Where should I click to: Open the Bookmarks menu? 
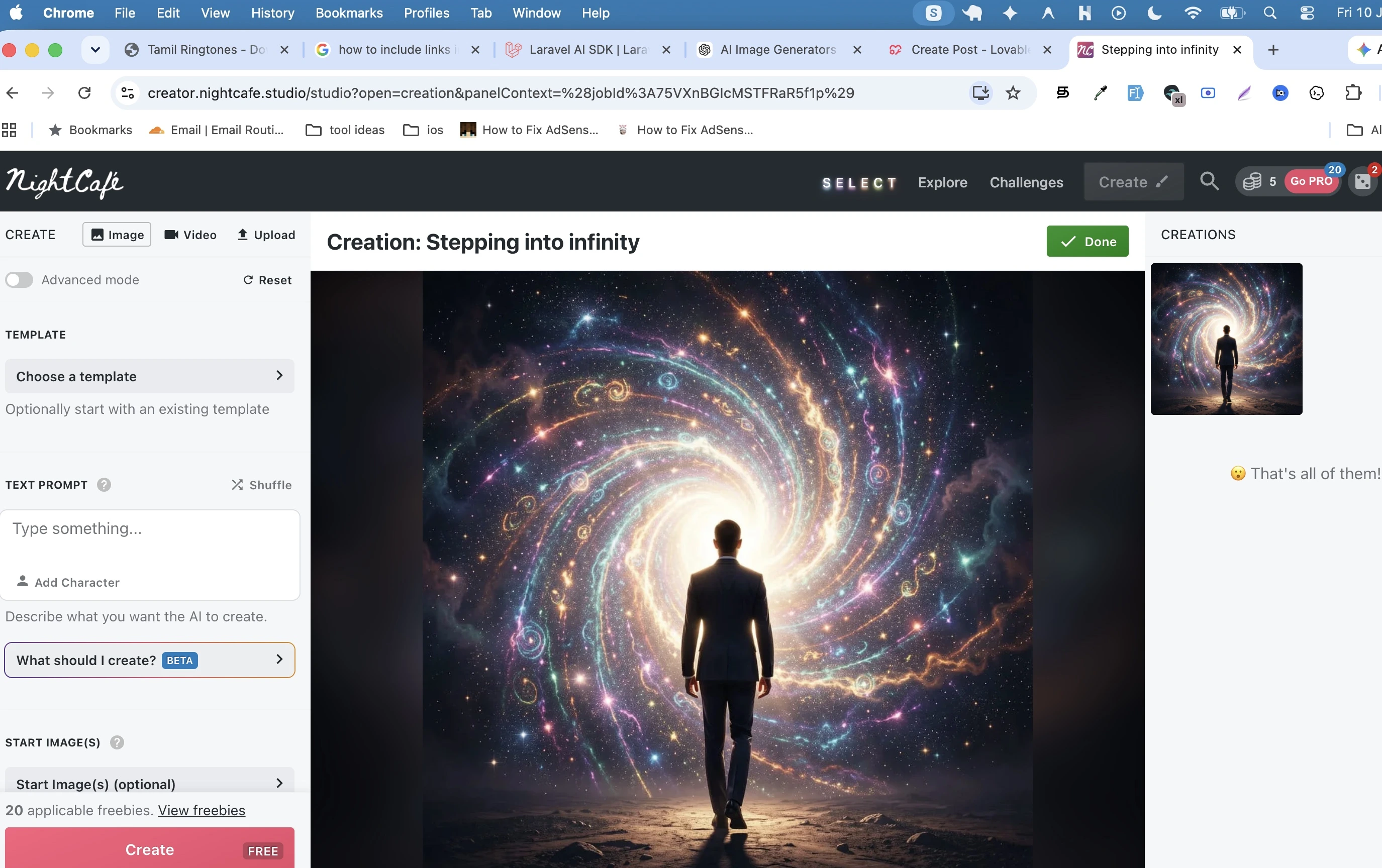[x=349, y=13]
